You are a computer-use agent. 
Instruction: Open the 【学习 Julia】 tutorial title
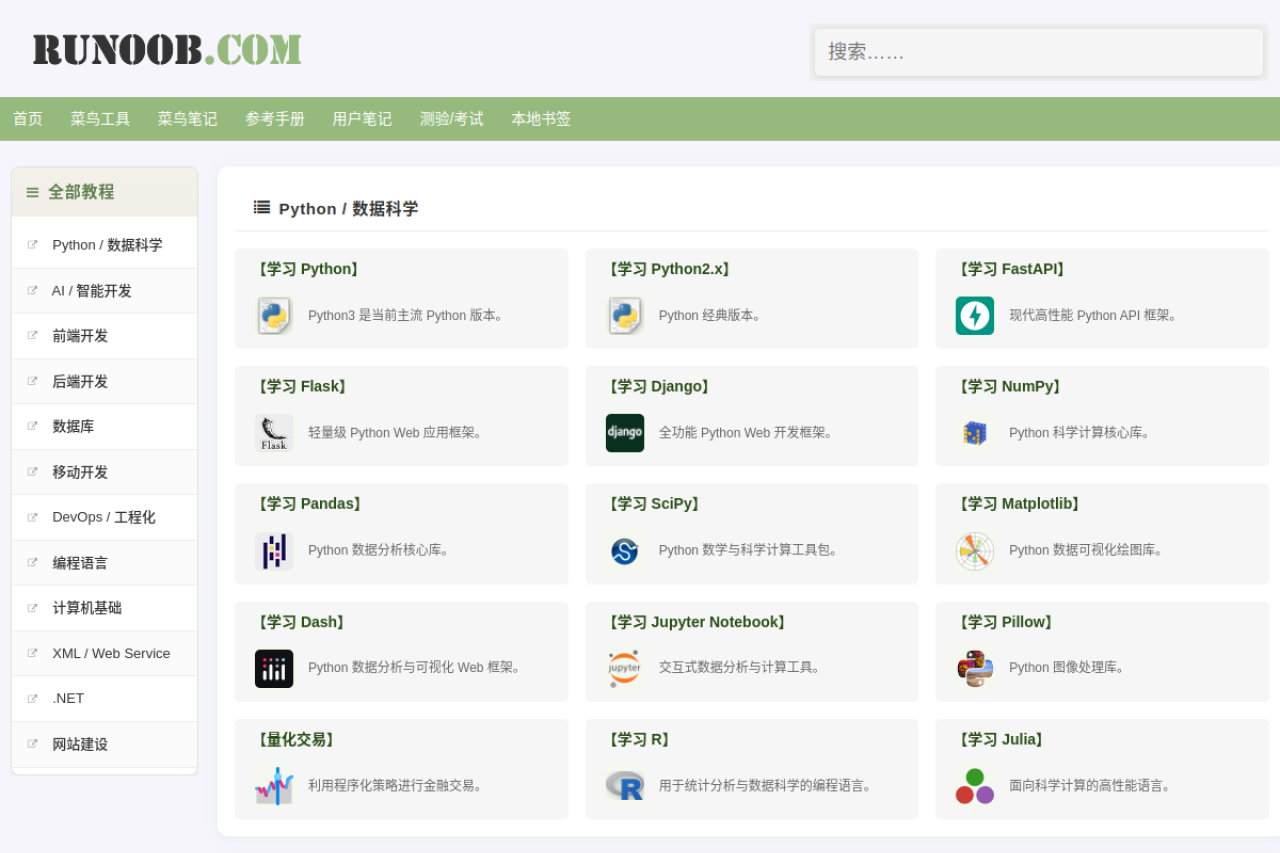click(1002, 739)
